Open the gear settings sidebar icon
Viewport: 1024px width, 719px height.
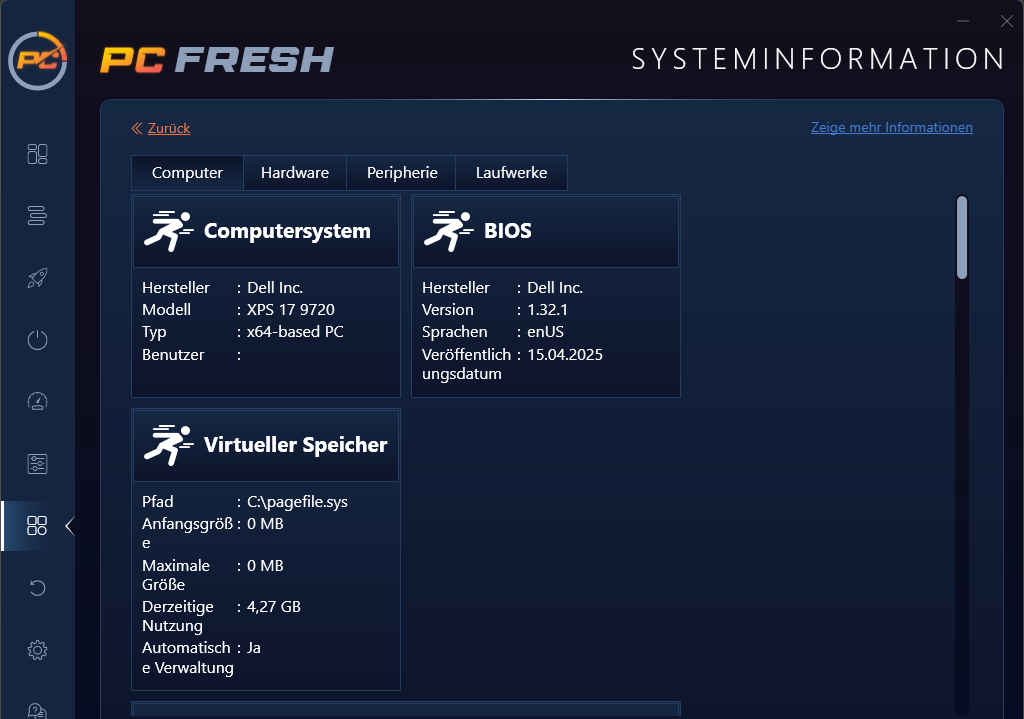click(37, 650)
